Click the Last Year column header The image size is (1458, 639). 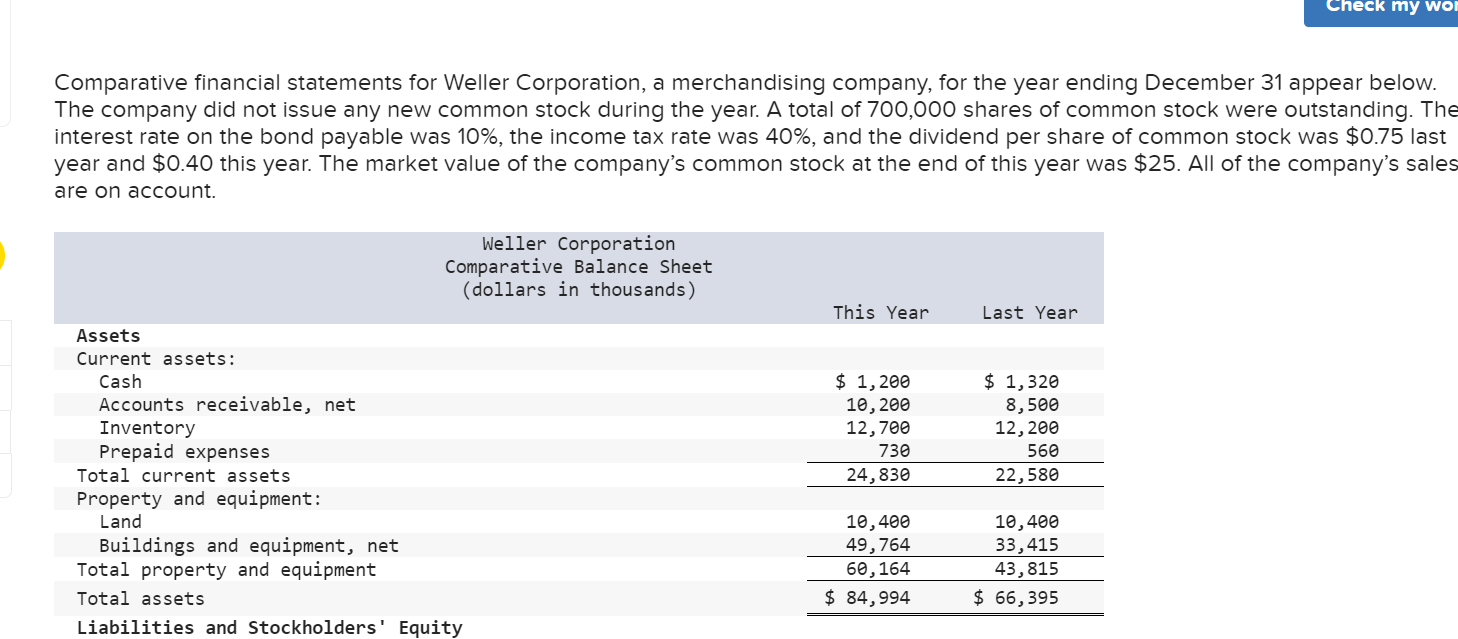click(1030, 312)
